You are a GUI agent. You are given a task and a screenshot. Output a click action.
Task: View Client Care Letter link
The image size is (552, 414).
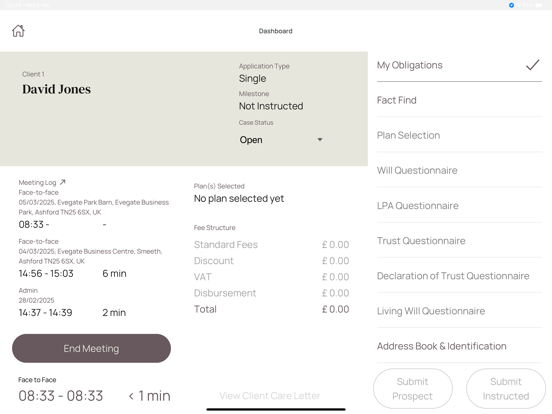pos(270,396)
